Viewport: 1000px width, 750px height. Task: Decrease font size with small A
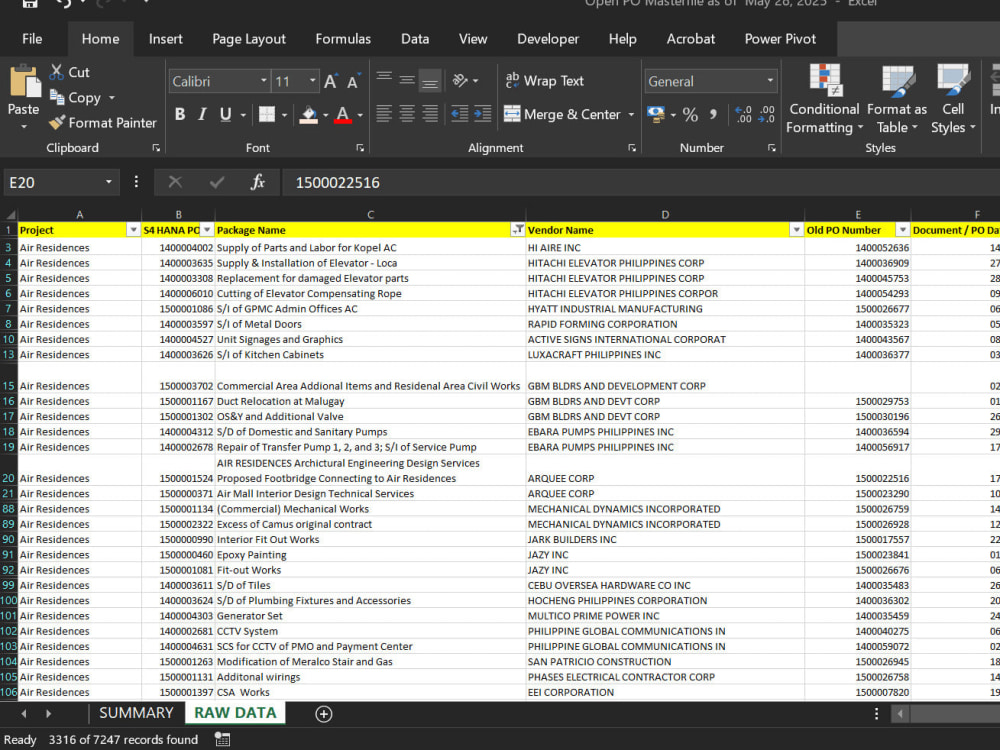(x=353, y=82)
